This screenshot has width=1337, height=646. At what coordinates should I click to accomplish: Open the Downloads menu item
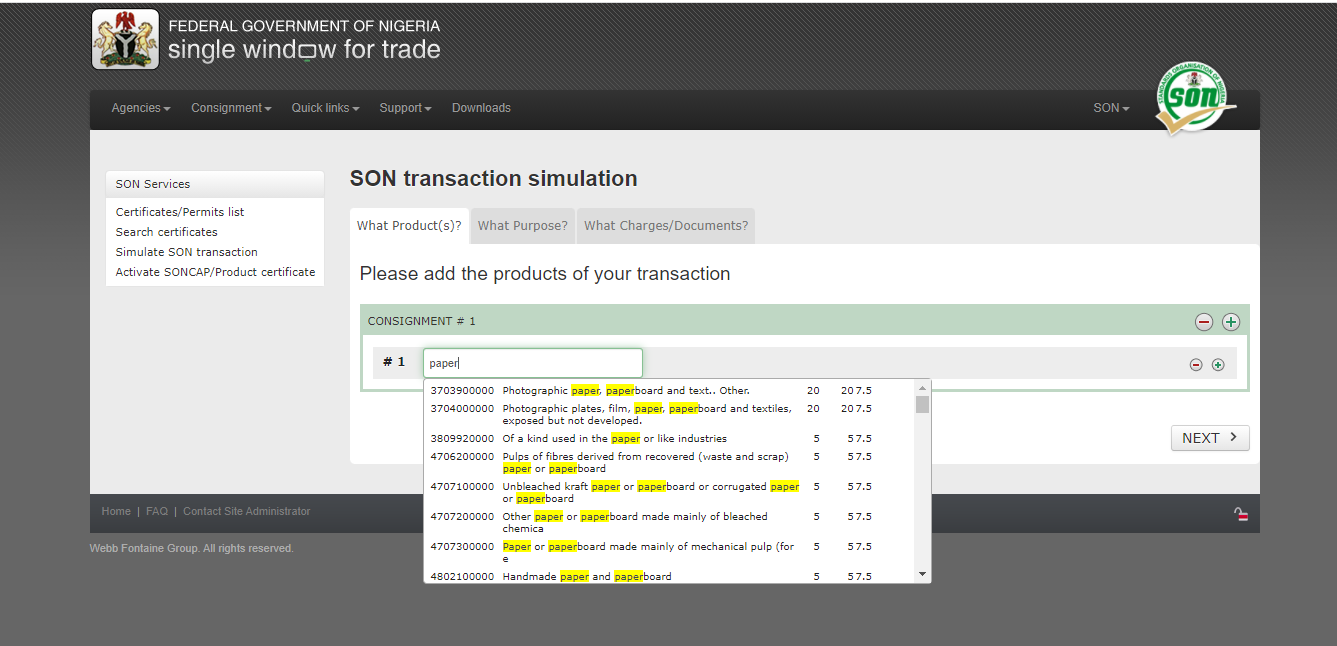[x=481, y=108]
